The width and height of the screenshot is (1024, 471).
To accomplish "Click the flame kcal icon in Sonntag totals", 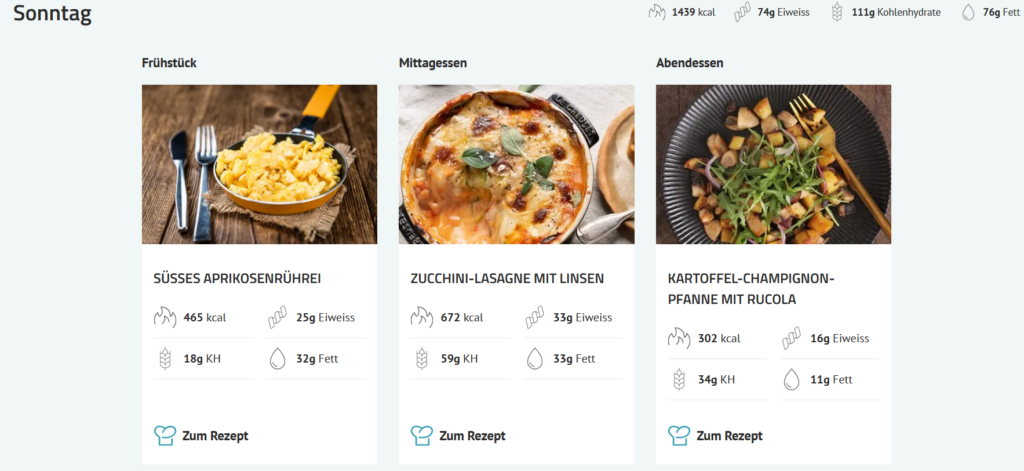I will tap(656, 13).
